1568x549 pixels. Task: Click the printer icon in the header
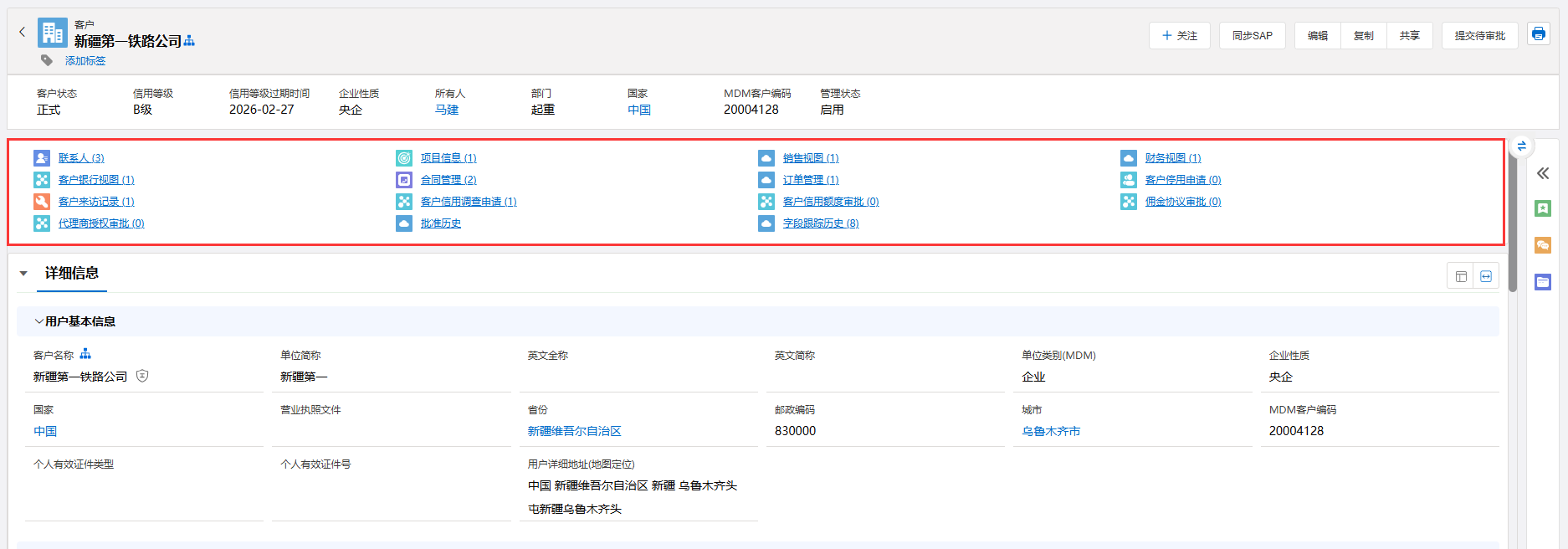pos(1538,34)
